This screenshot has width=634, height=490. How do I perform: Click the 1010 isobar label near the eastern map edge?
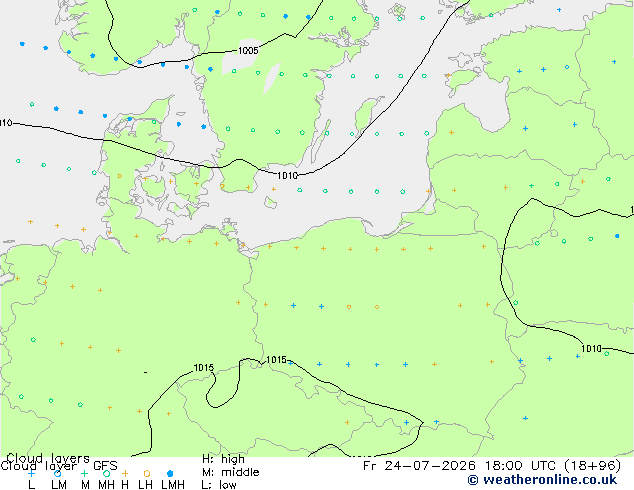click(x=591, y=348)
